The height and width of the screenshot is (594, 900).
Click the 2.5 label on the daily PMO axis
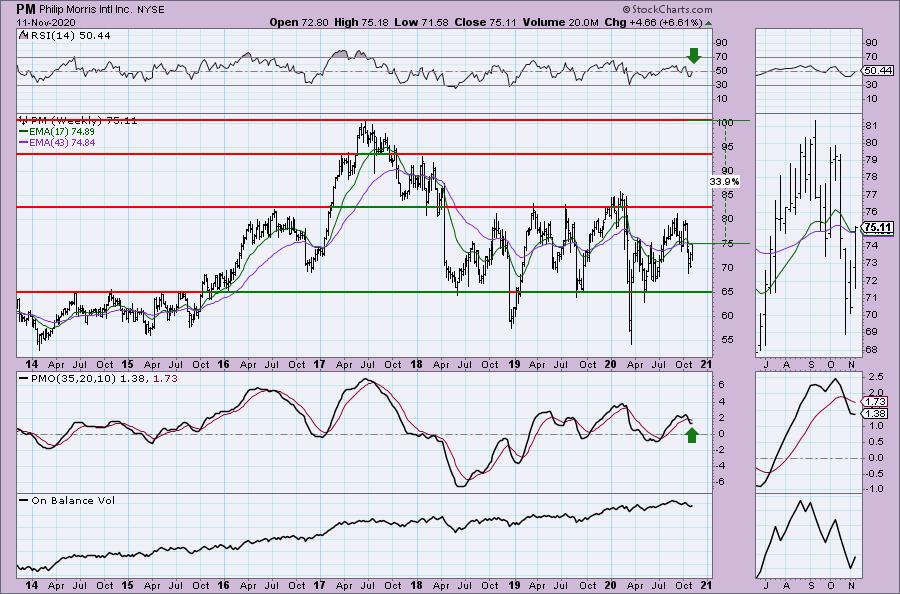point(876,377)
